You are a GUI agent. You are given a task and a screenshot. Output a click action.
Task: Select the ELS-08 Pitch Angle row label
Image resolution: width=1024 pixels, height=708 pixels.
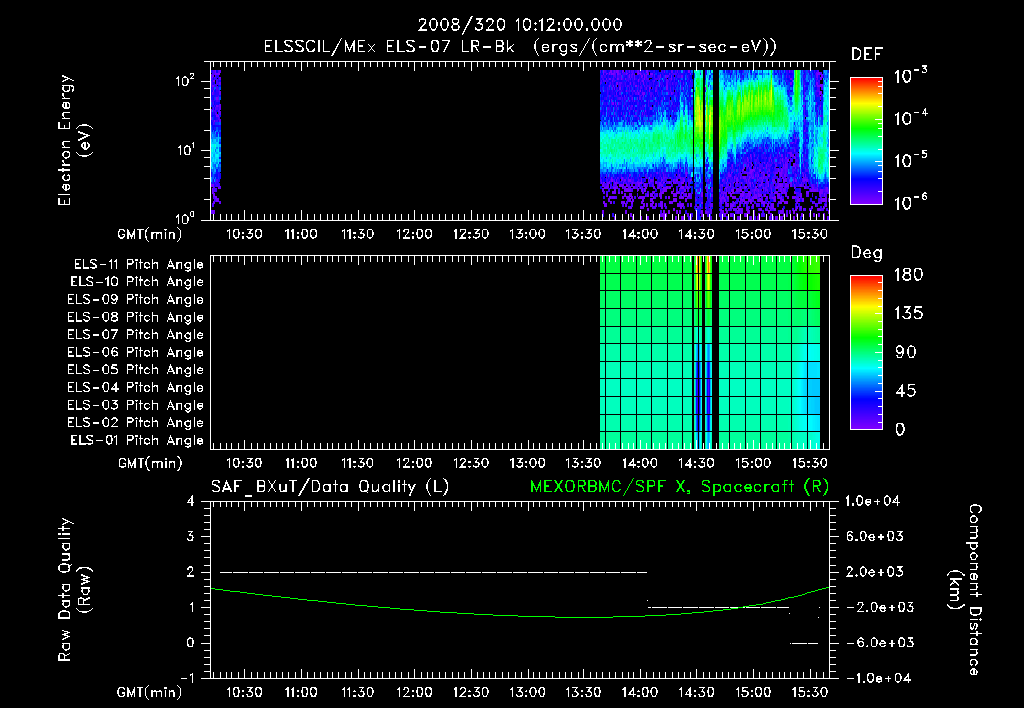click(135, 317)
